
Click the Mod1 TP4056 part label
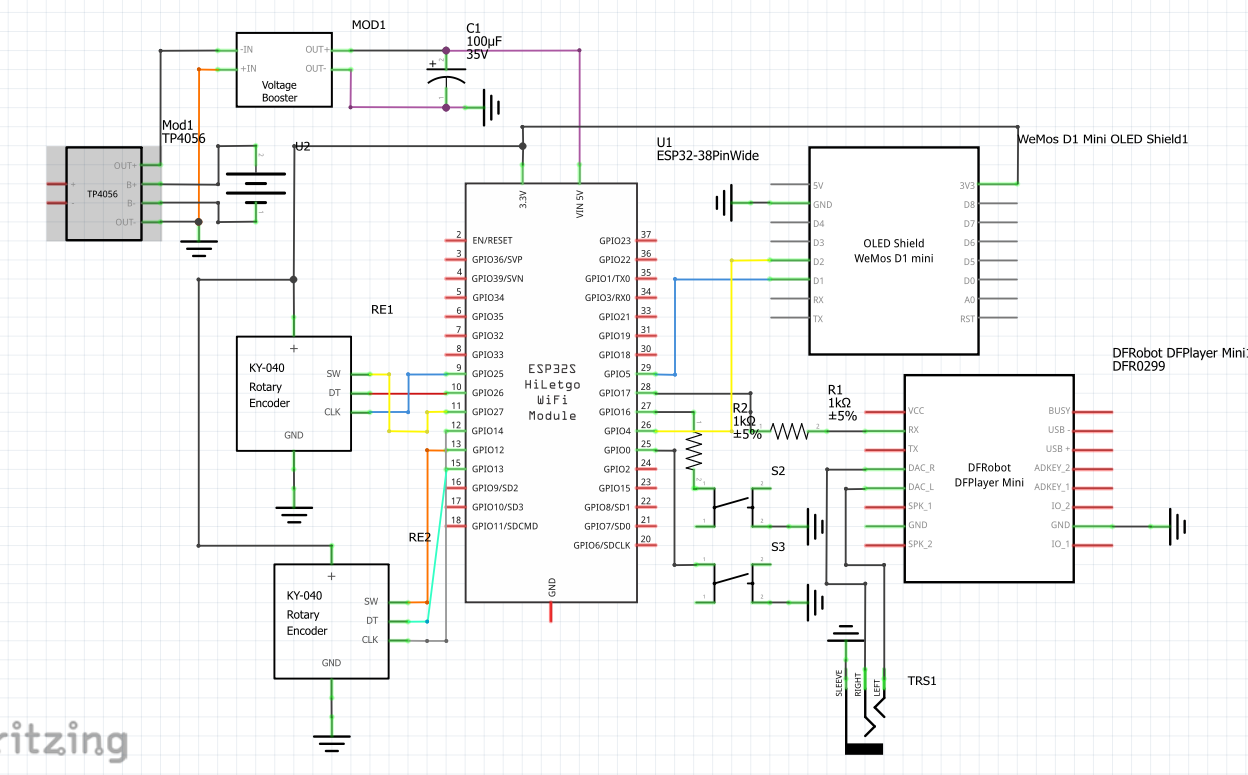pos(184,132)
